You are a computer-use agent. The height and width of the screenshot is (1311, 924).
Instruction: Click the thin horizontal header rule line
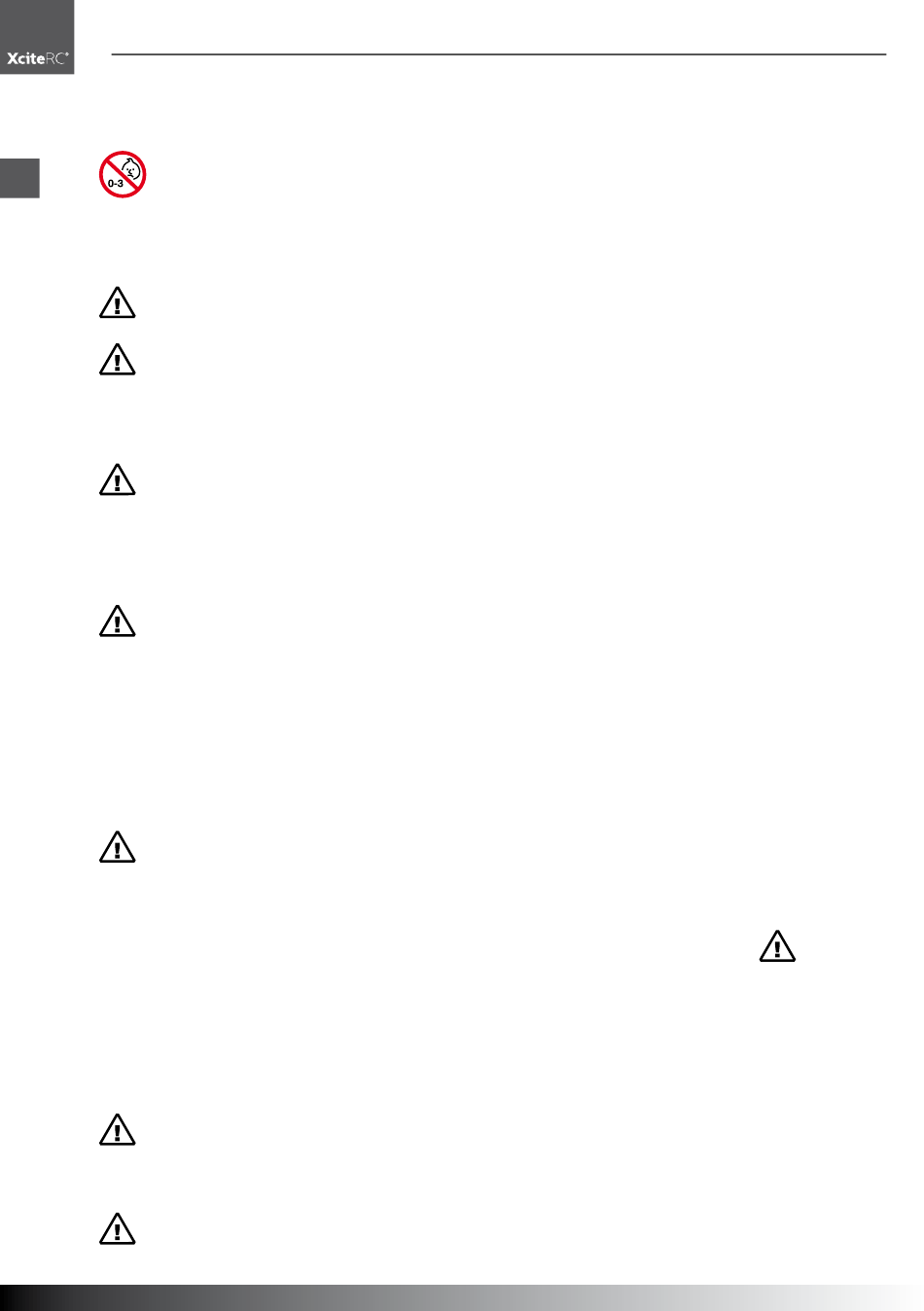pos(499,54)
